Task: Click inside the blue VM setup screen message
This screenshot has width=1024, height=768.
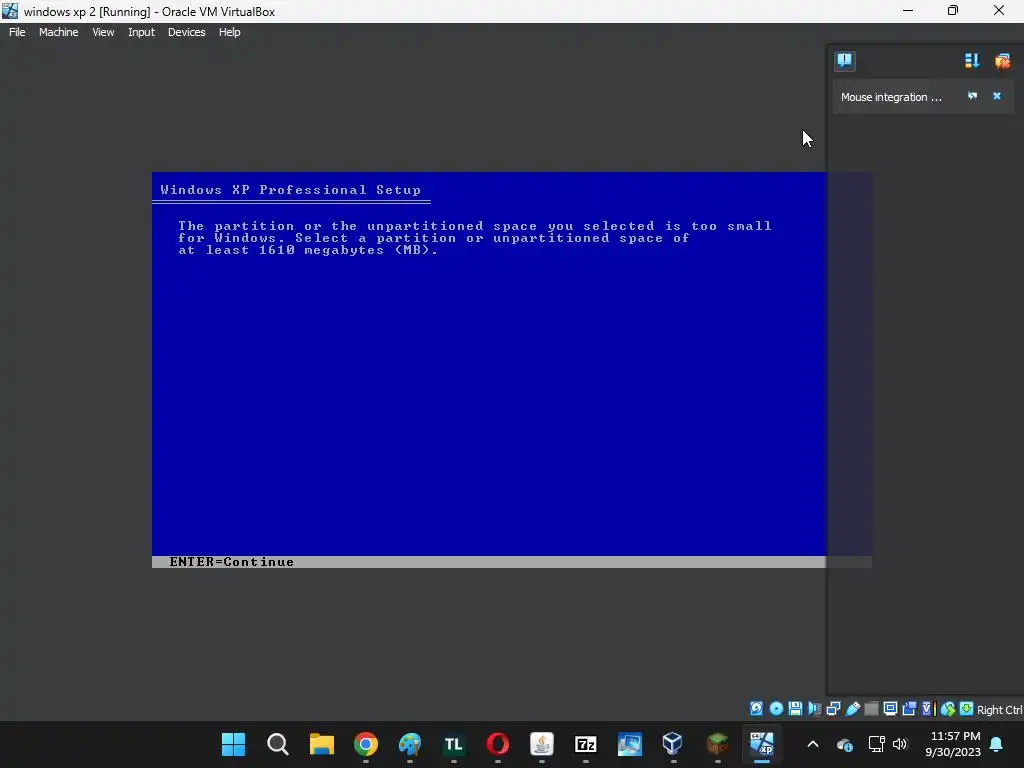Action: click(x=474, y=238)
